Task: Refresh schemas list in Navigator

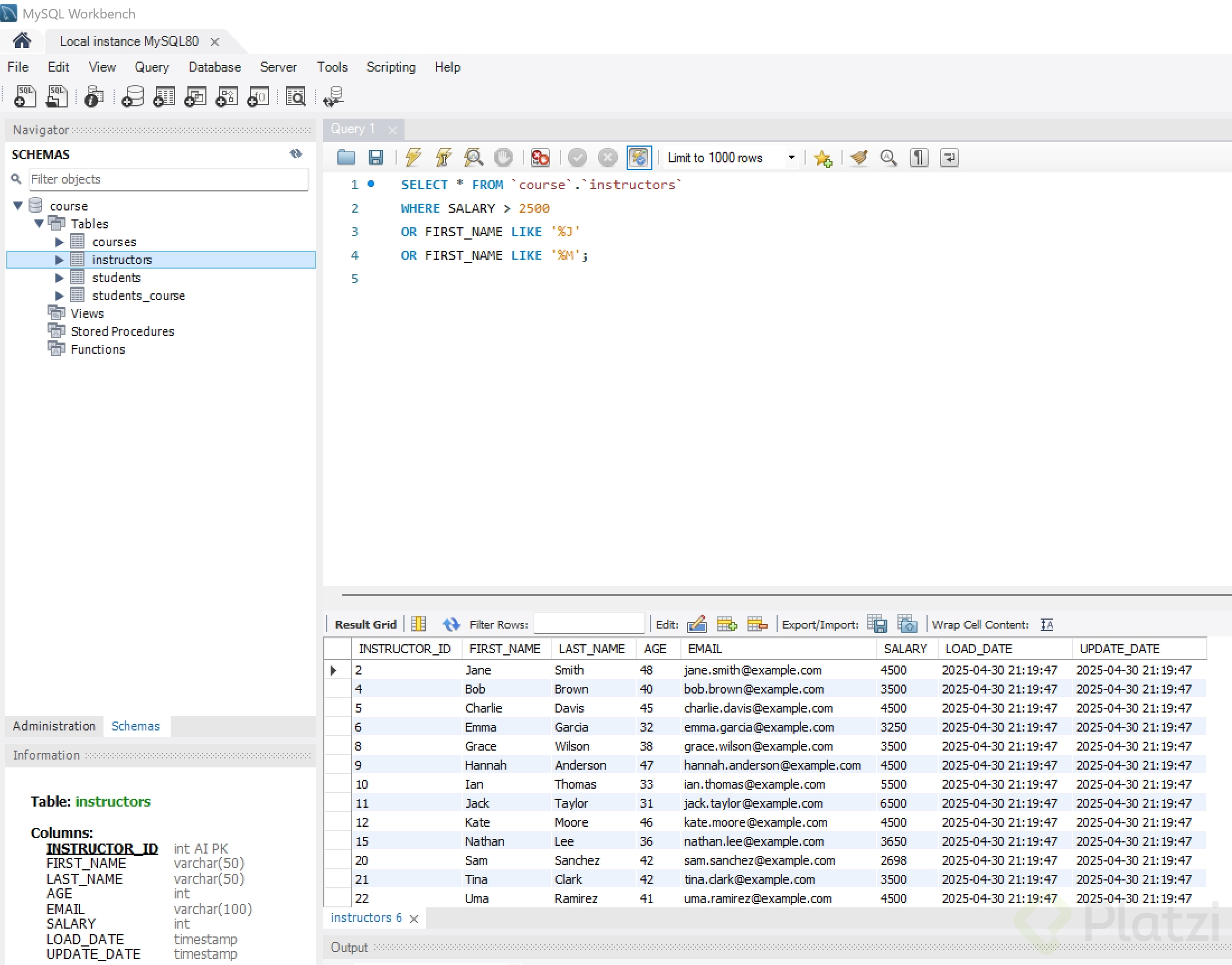Action: [x=296, y=154]
